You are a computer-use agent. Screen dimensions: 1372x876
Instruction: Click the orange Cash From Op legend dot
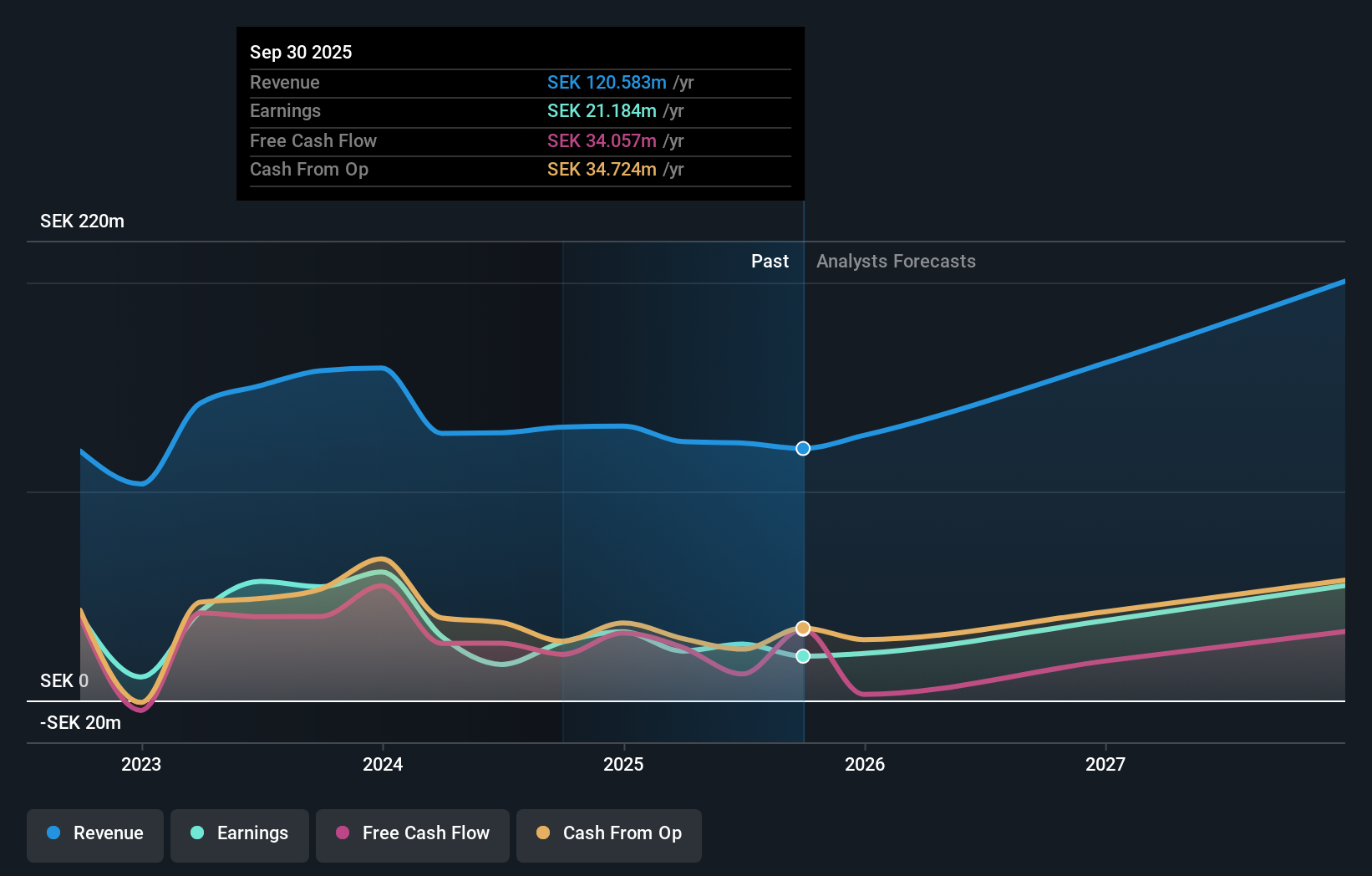pyautogui.click(x=545, y=833)
